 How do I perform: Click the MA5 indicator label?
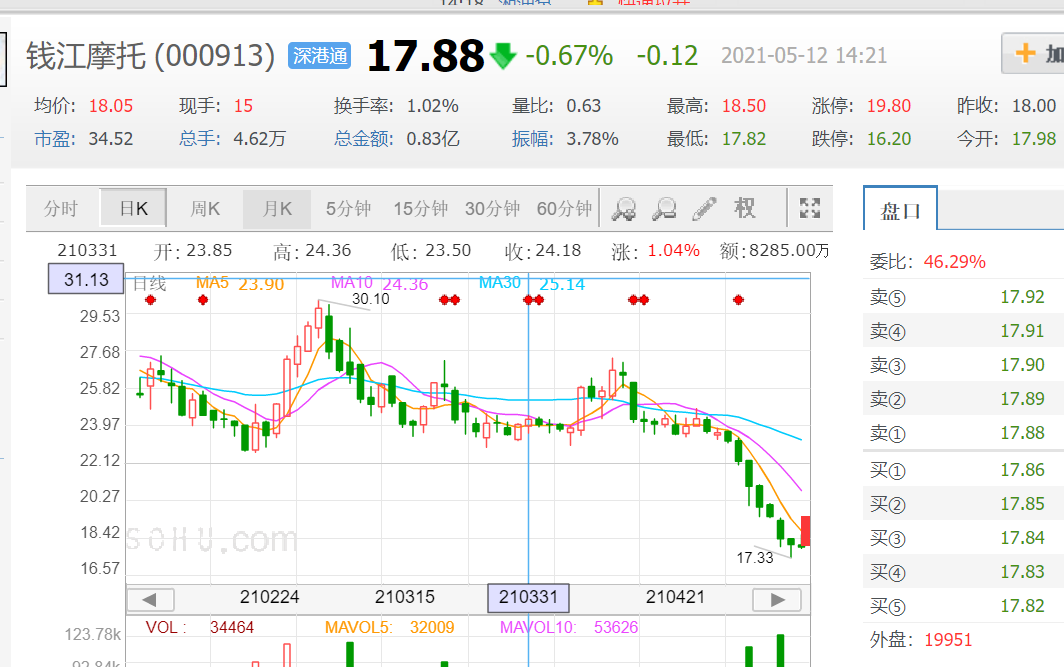tap(212, 282)
